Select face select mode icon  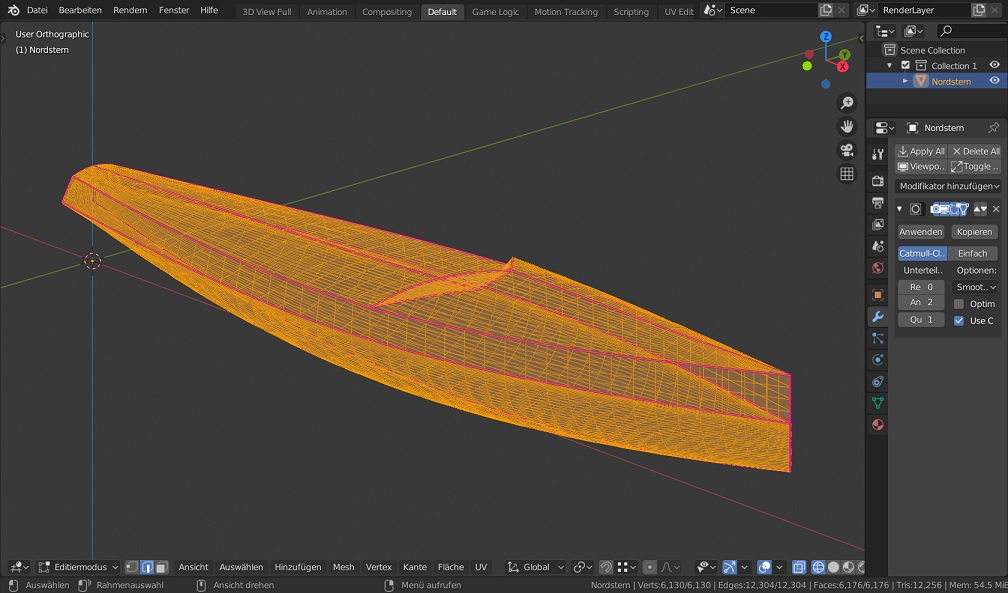[161, 567]
